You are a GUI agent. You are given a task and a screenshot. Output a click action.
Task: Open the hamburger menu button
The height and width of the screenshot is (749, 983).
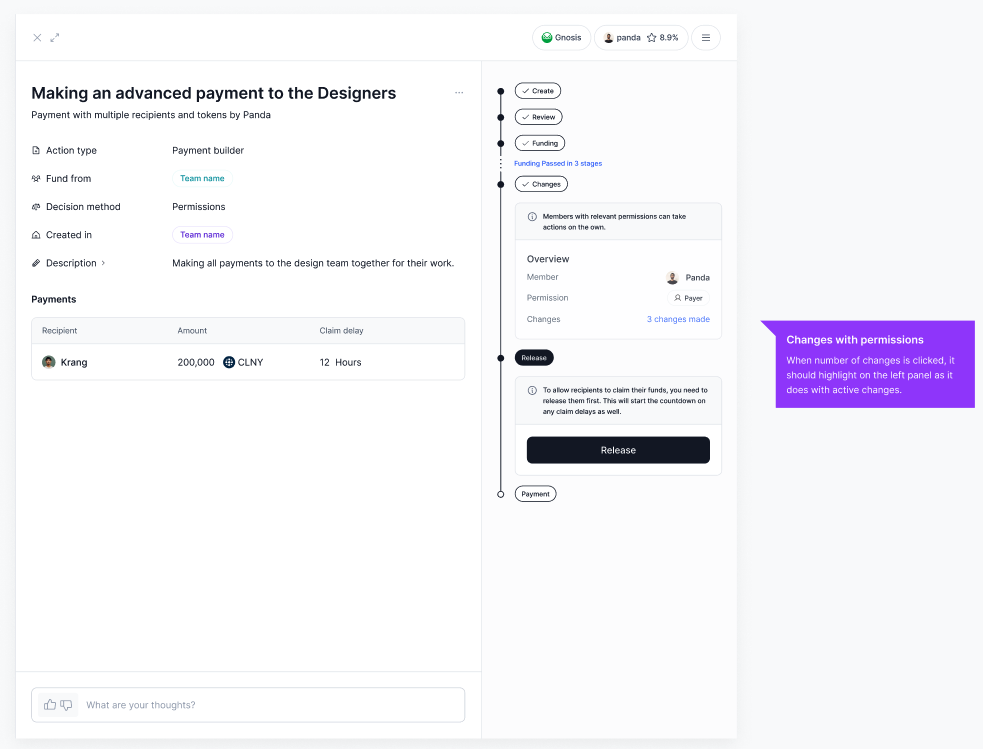[705, 38]
